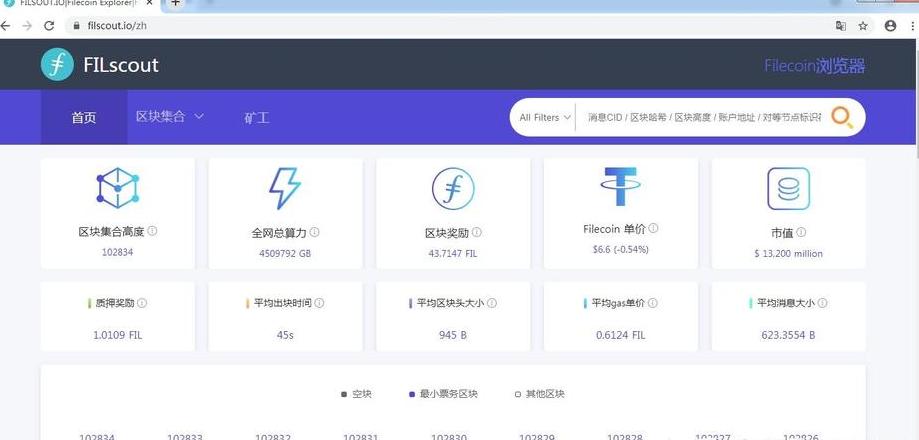Toggle the 空块 legend item
This screenshot has height=440, width=919.
(356, 394)
